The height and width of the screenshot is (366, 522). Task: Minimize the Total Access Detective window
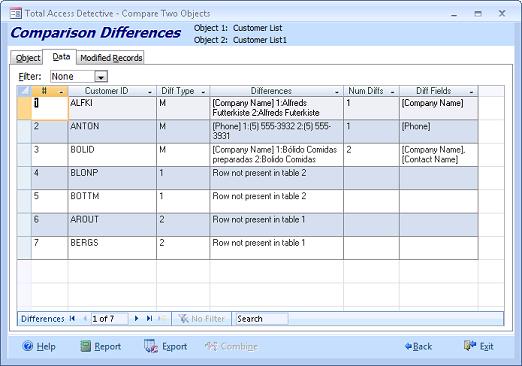pyautogui.click(x=454, y=14)
